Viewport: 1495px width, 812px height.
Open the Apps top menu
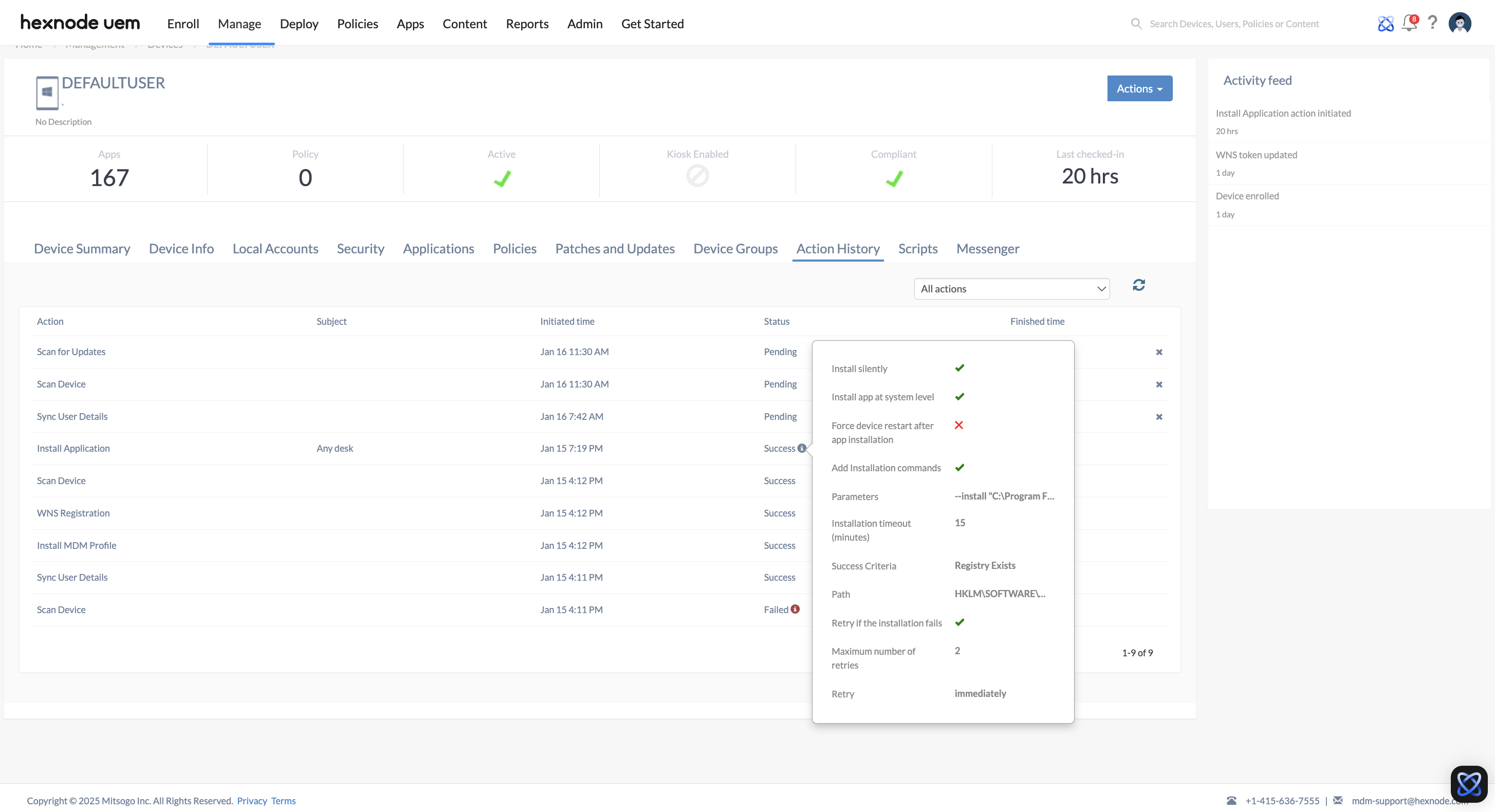pyautogui.click(x=410, y=24)
